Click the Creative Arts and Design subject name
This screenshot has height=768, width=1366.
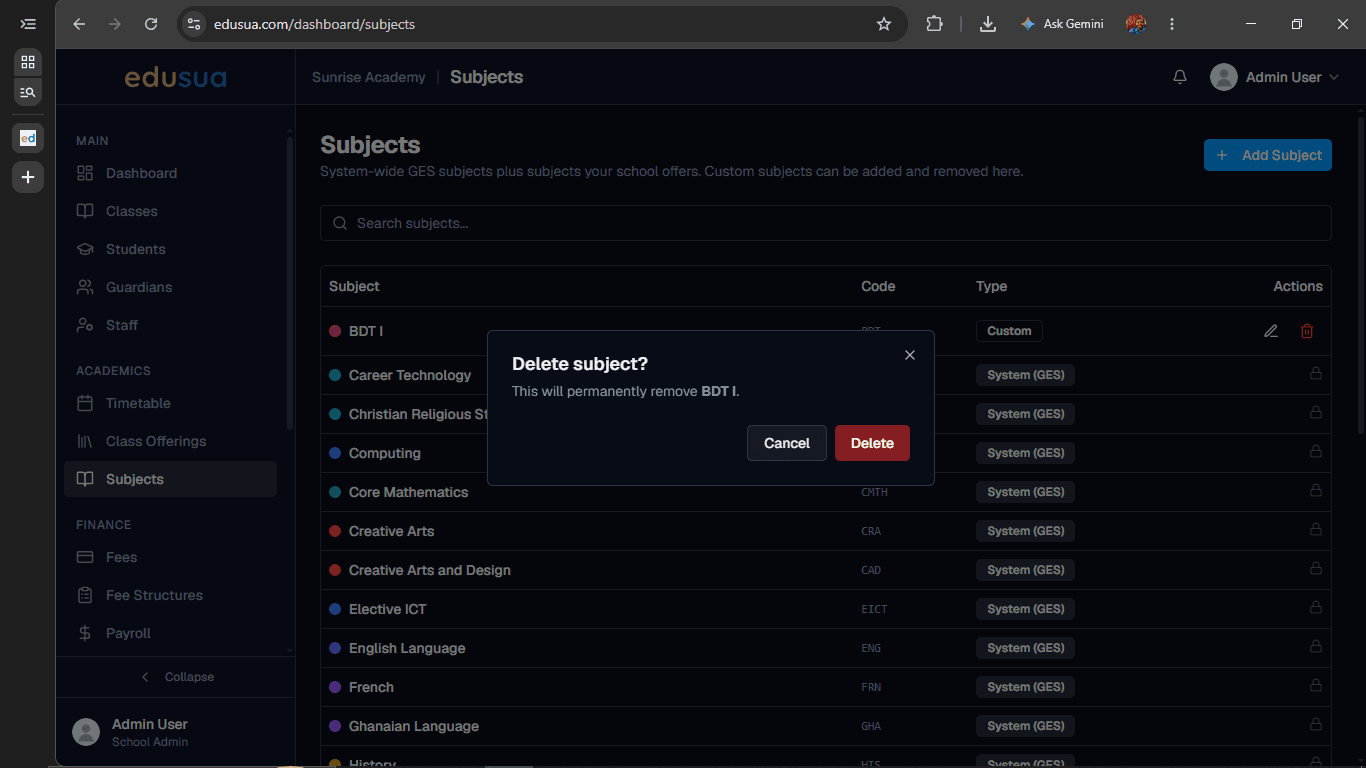(x=430, y=570)
